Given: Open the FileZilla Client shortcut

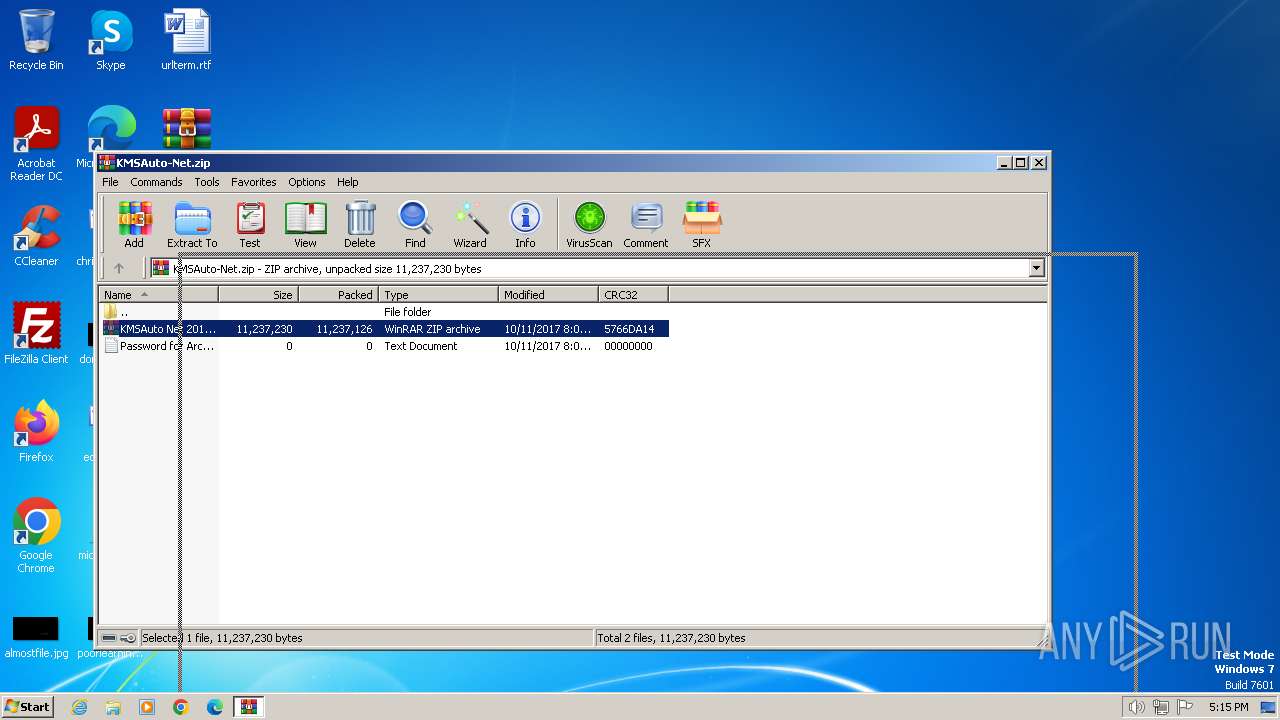Looking at the screenshot, I should 36,334.
